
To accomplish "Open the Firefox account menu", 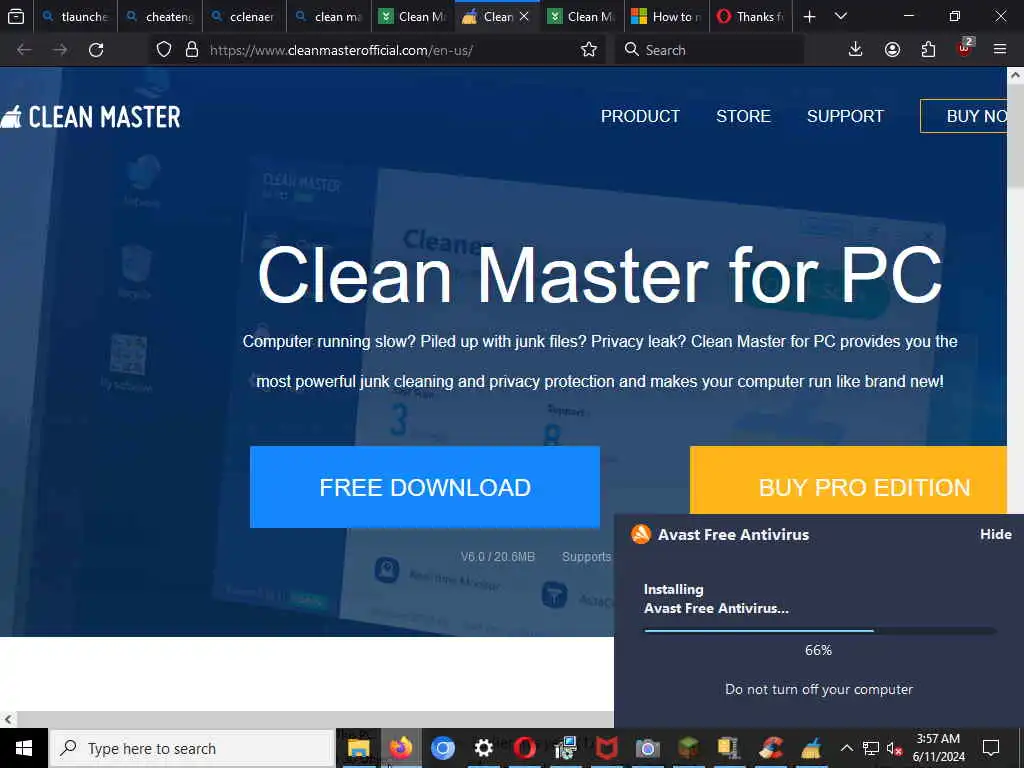I will (892, 50).
